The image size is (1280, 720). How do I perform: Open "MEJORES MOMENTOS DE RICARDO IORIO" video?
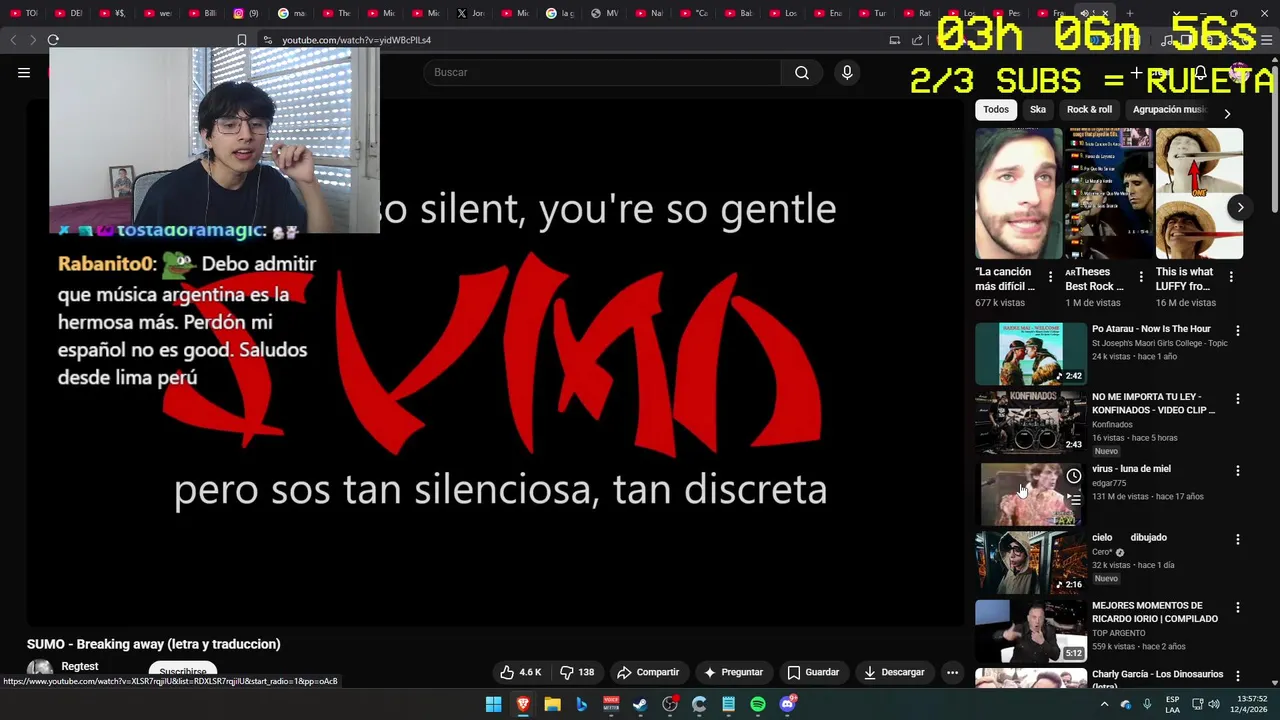click(1155, 612)
